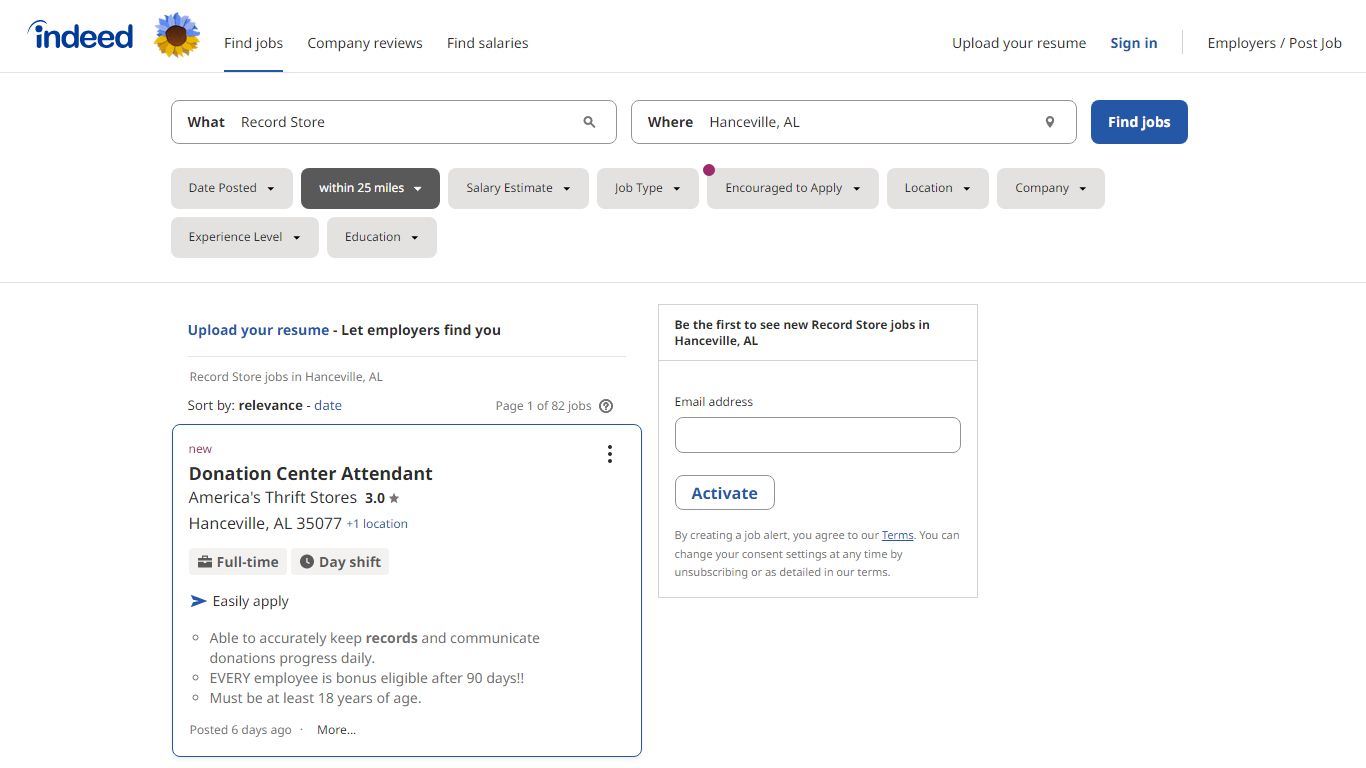Click the clock icon on the Day shift tag
The width and height of the screenshot is (1366, 768).
pyautogui.click(x=307, y=562)
